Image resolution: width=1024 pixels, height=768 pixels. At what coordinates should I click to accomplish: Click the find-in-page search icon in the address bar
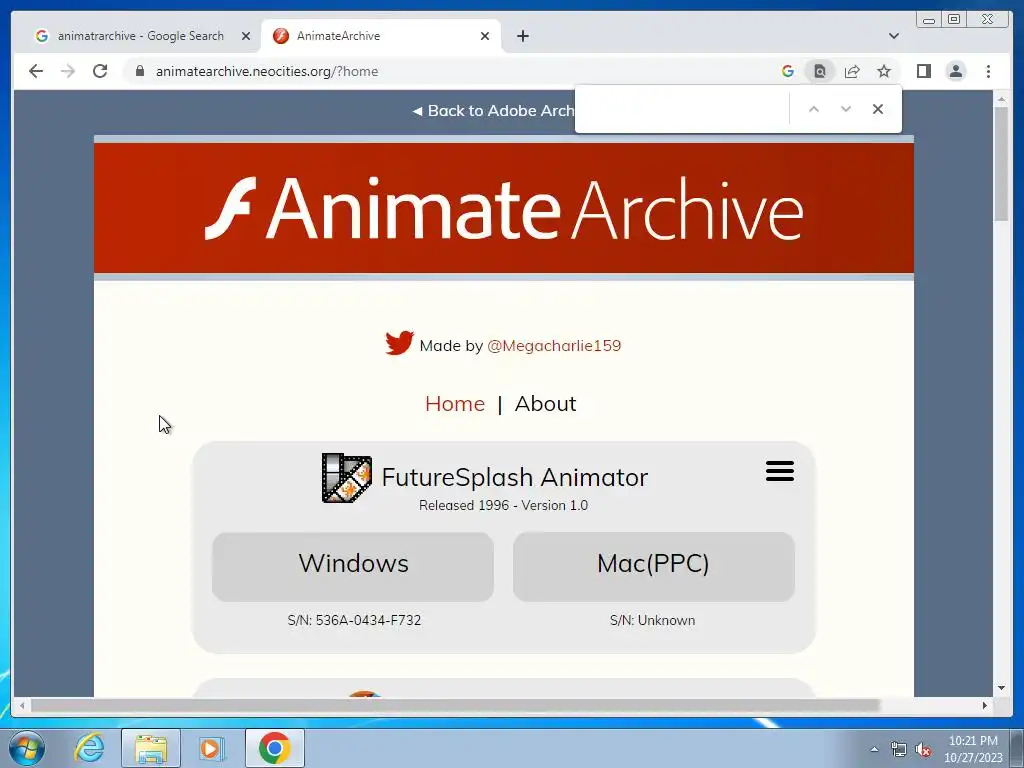pos(820,71)
